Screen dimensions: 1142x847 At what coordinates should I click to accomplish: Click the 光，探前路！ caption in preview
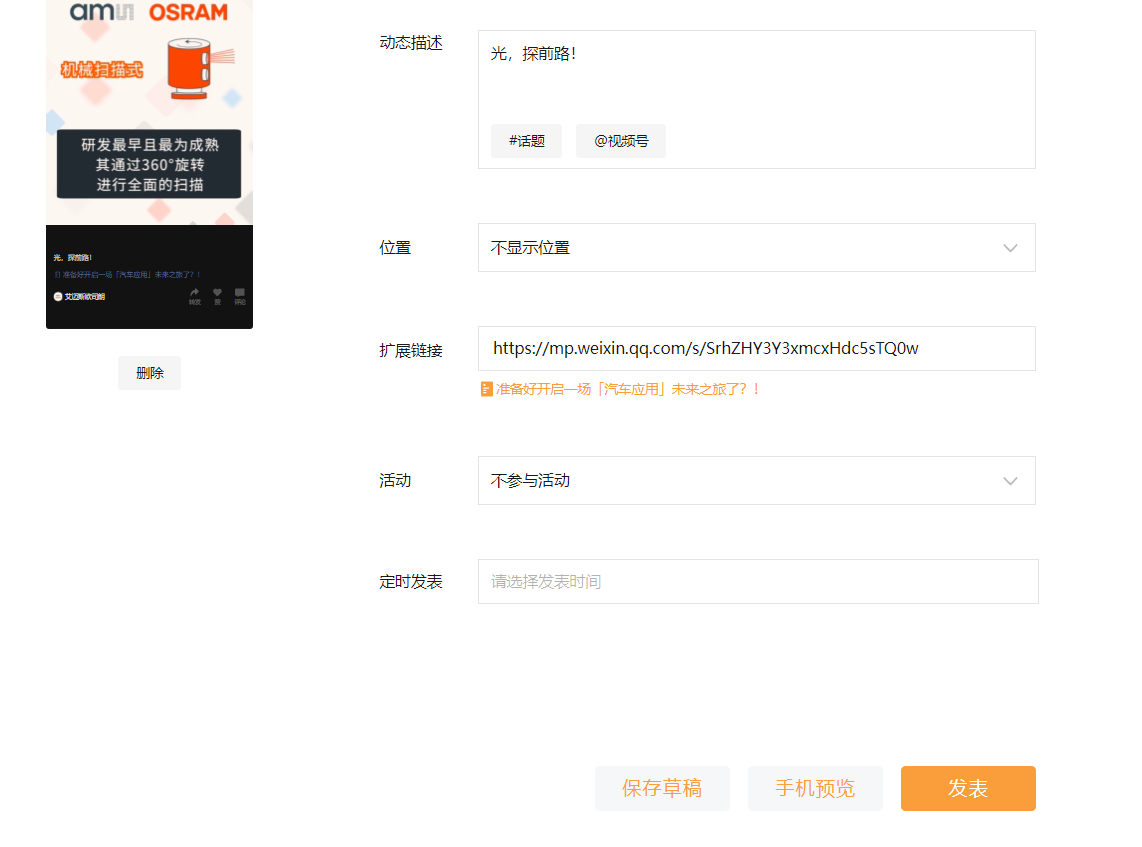(x=73, y=257)
